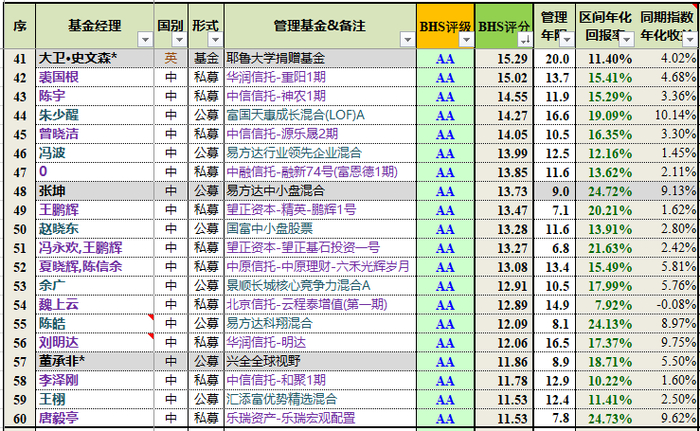
Task: Open the 同期指数年化收益 filter dropdown
Action: click(x=690, y=40)
